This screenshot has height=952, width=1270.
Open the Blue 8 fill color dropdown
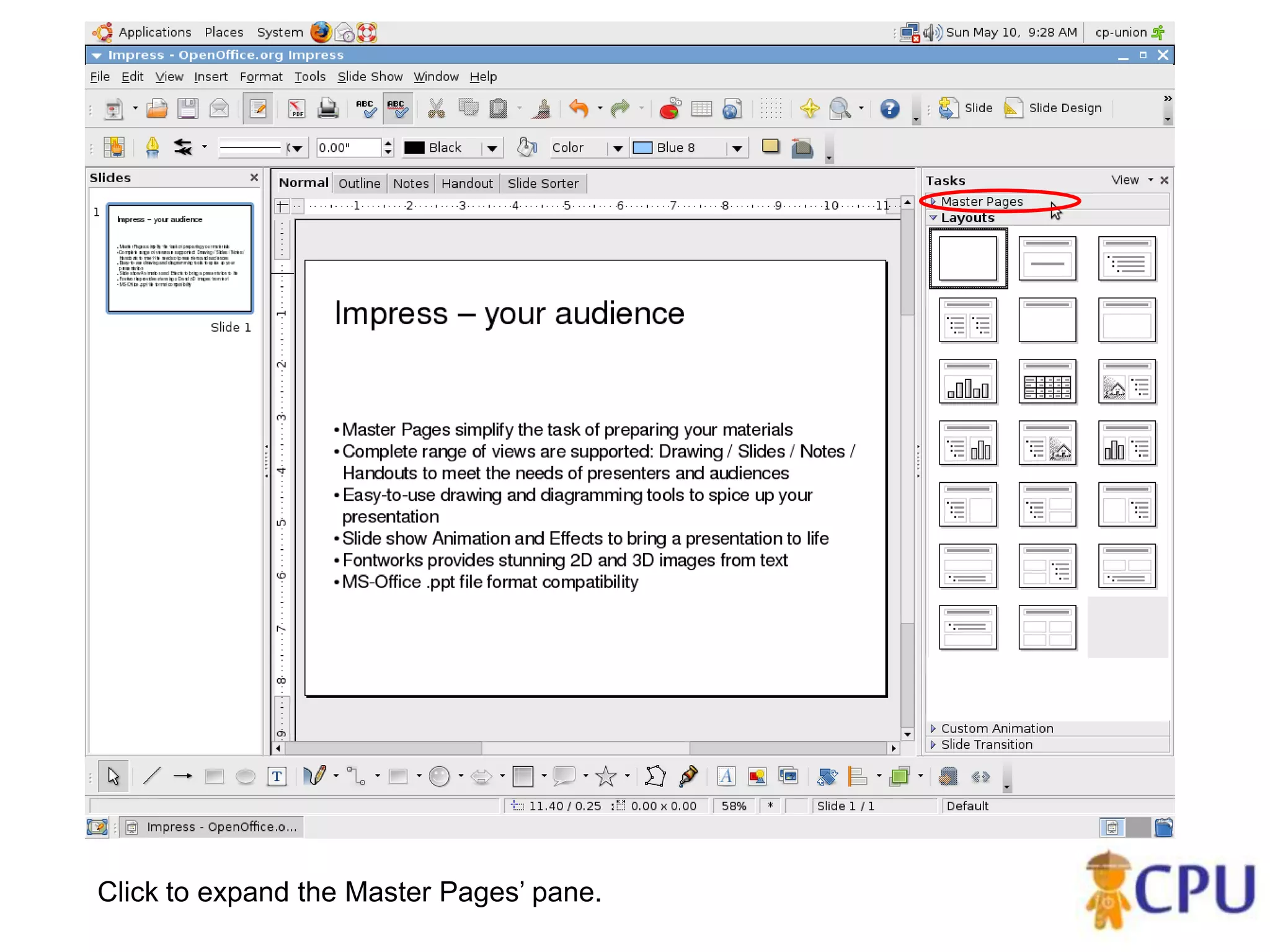[737, 148]
